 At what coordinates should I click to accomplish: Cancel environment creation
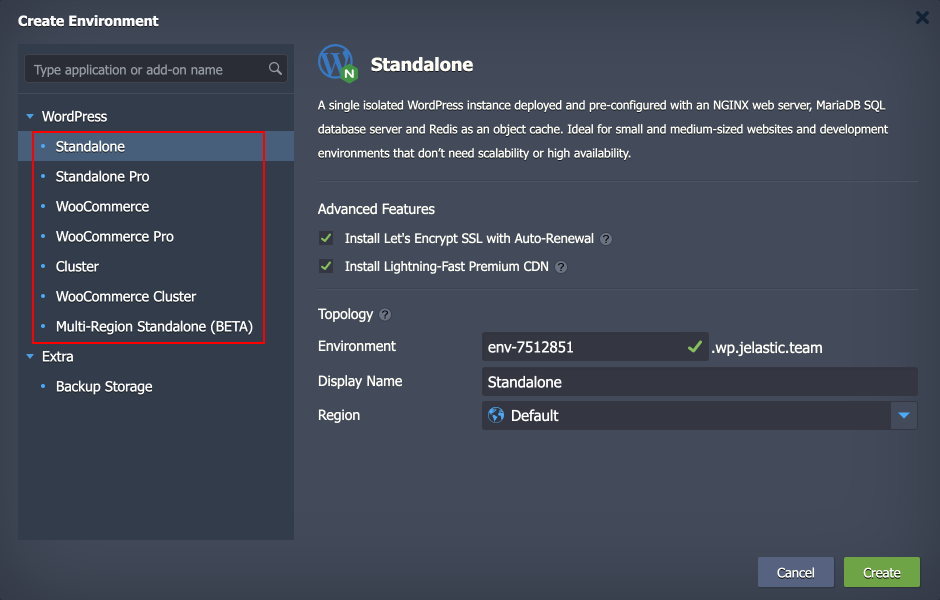point(795,572)
